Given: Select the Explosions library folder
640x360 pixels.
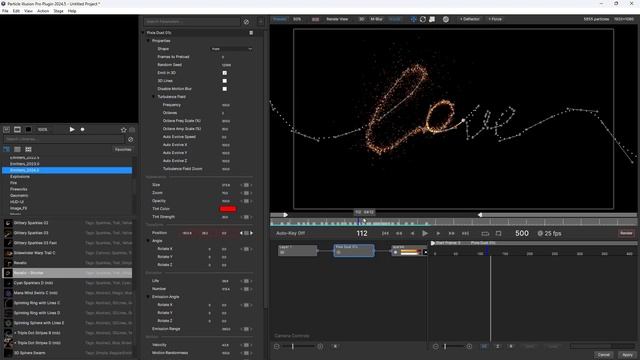Looking at the screenshot, I should click(x=20, y=177).
